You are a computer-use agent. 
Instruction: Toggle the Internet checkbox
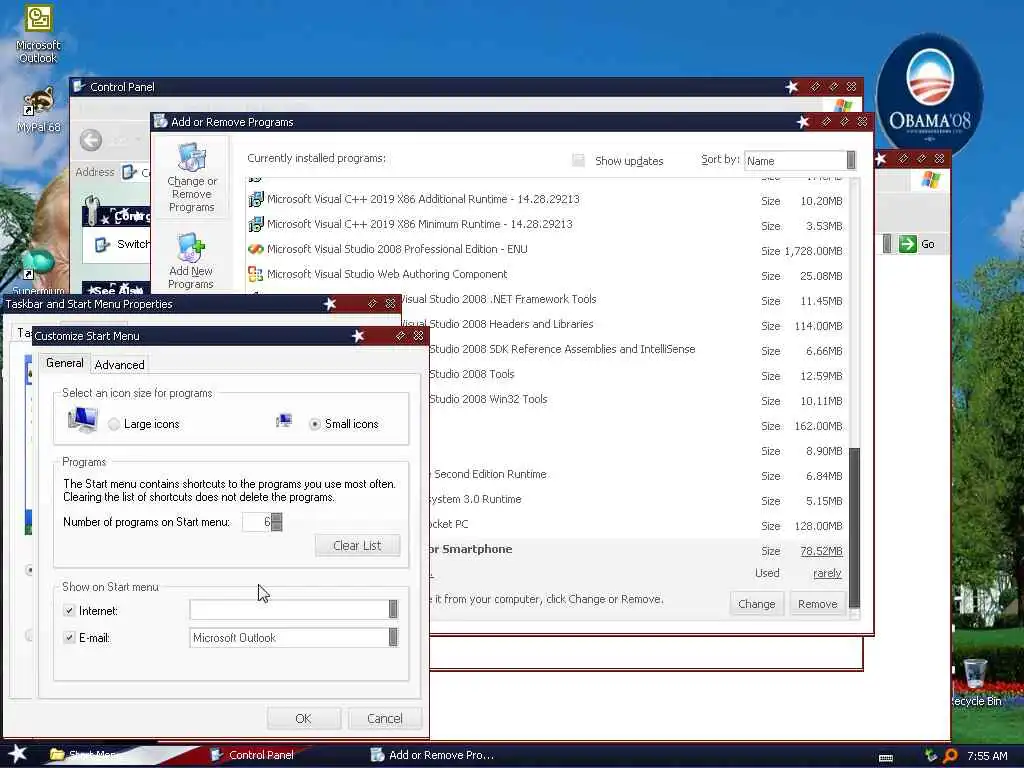[x=69, y=611]
